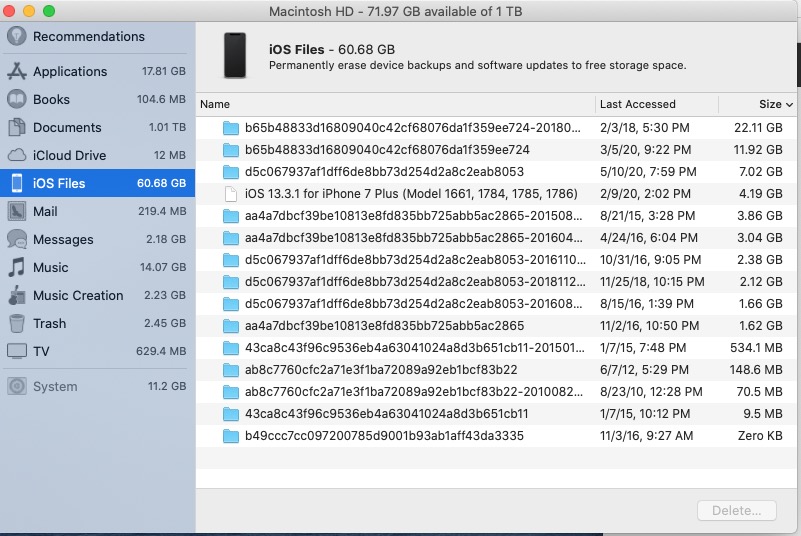Click the iOS Files phone icon in sidebar
Screen dimensions: 801x536
(16, 183)
